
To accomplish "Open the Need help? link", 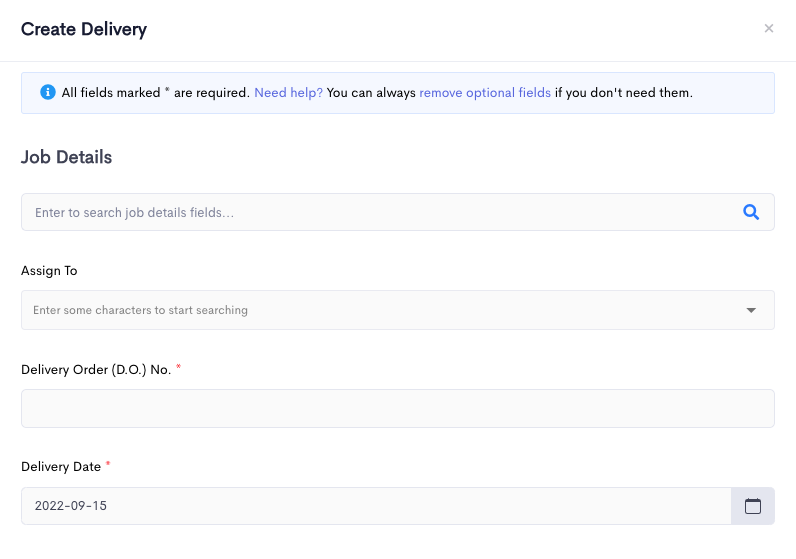I will click(x=288, y=93).
